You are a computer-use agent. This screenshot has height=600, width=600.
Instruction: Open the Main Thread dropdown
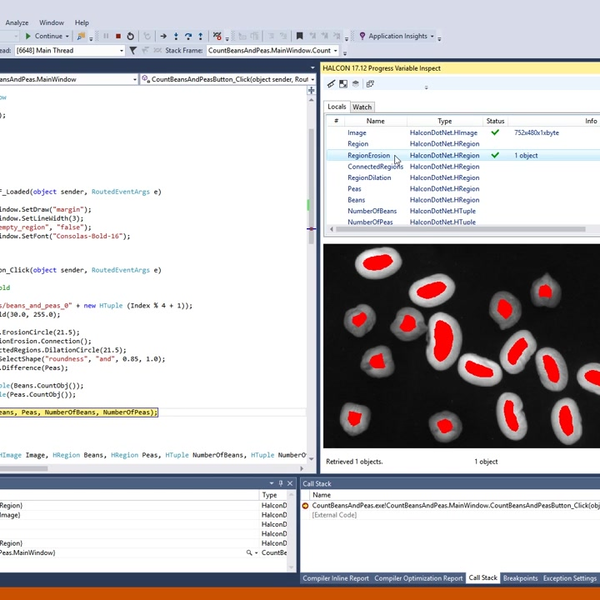[121, 50]
